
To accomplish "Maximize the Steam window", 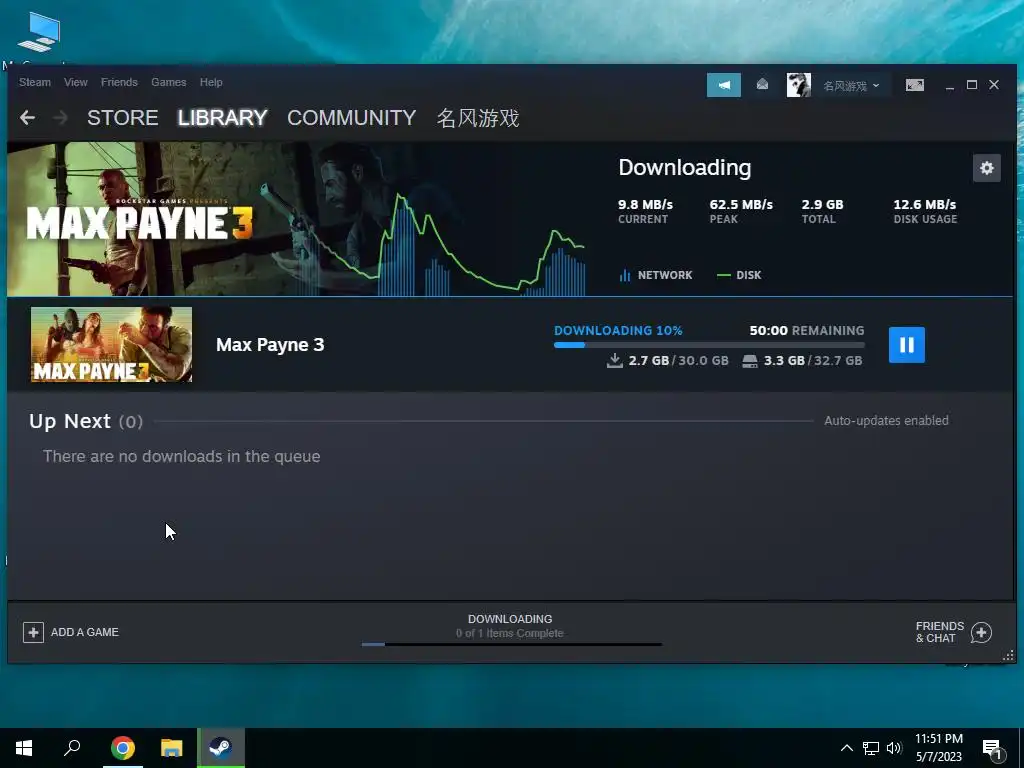I will (x=972, y=85).
